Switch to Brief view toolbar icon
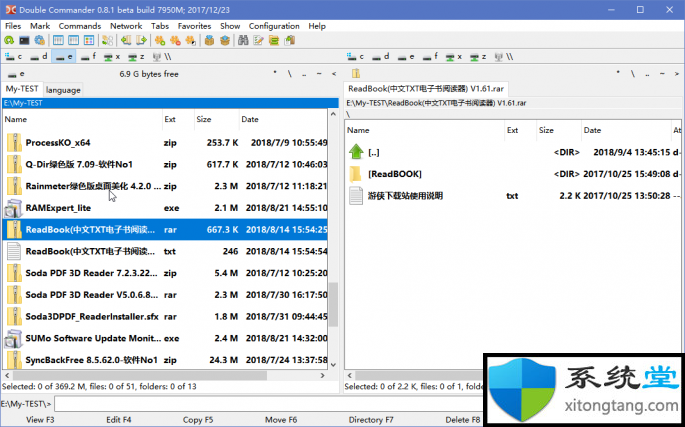 [58, 41]
